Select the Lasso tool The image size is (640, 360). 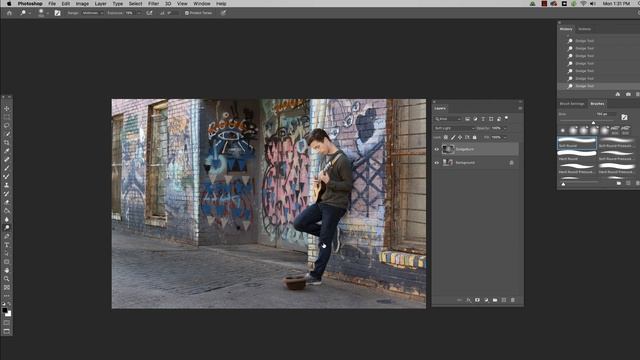tap(7, 126)
